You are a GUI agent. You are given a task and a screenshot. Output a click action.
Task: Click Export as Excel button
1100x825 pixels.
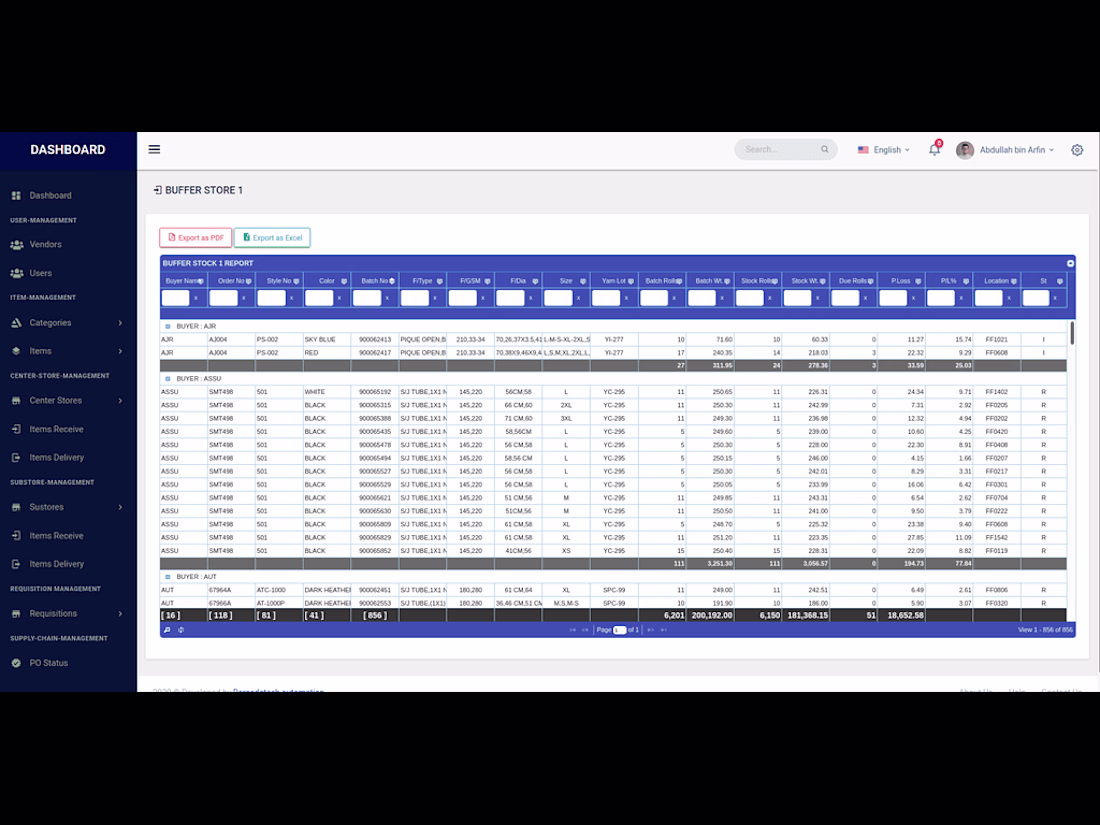click(x=272, y=238)
